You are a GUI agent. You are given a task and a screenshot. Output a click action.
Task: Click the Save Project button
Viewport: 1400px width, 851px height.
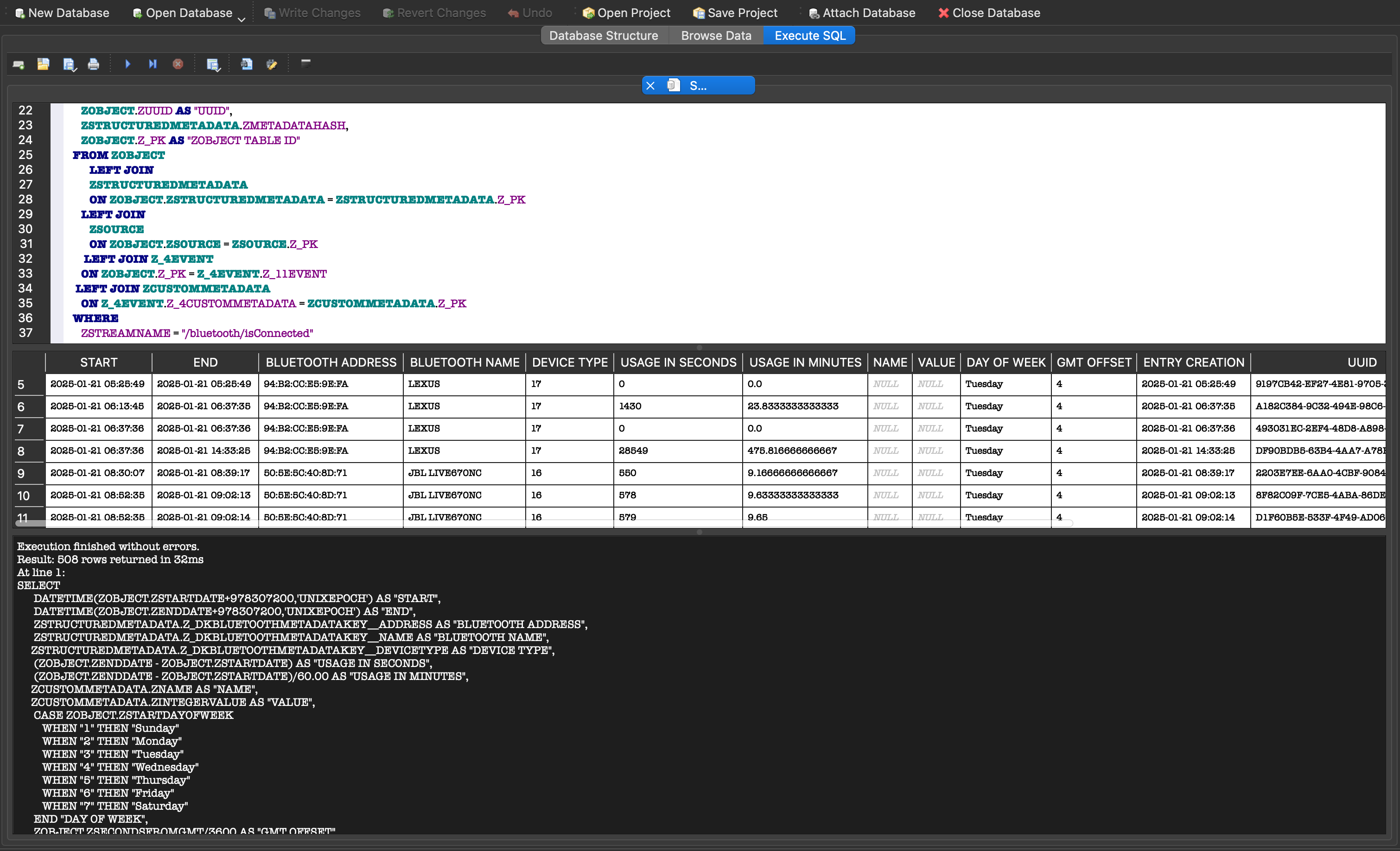click(735, 13)
